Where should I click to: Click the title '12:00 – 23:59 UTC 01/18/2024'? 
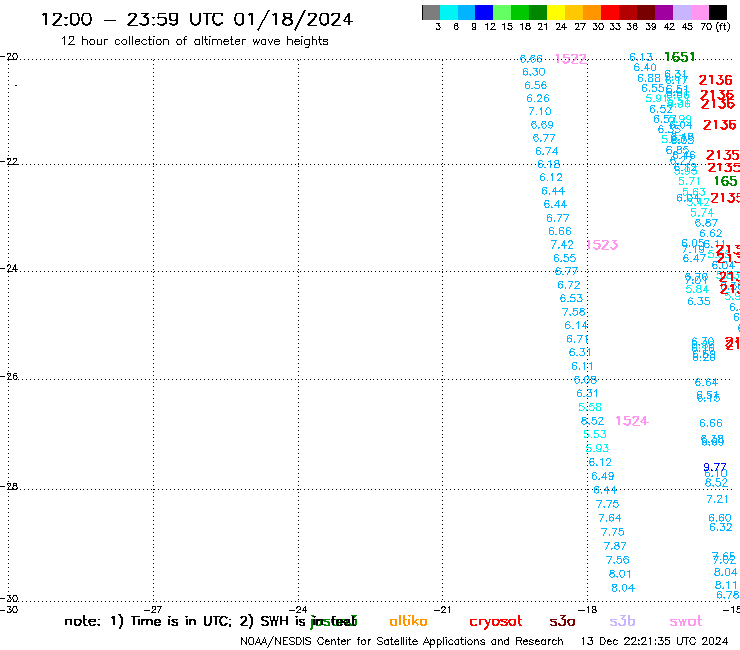197,20
